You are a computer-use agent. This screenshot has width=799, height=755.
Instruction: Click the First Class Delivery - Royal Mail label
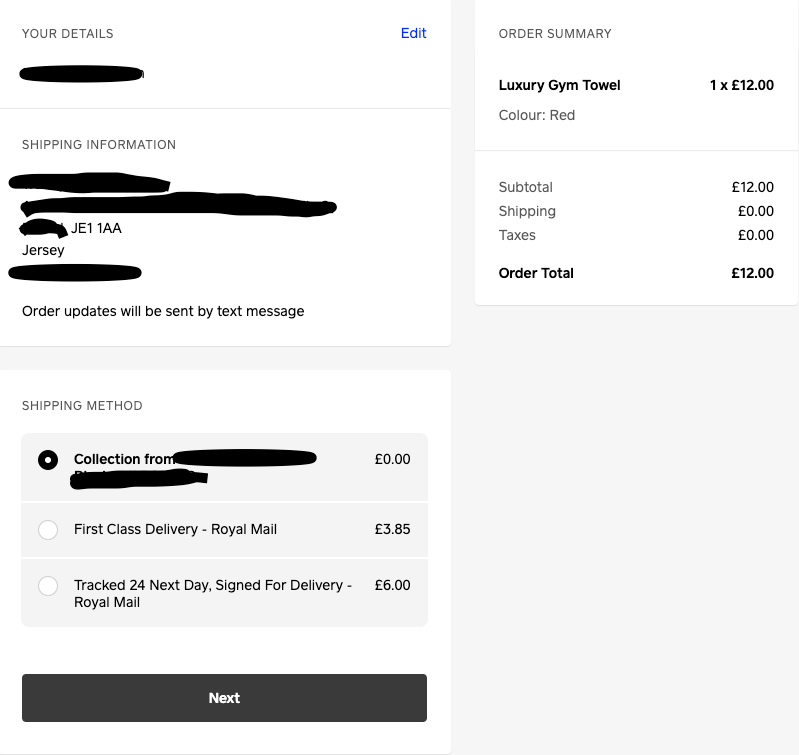[175, 529]
